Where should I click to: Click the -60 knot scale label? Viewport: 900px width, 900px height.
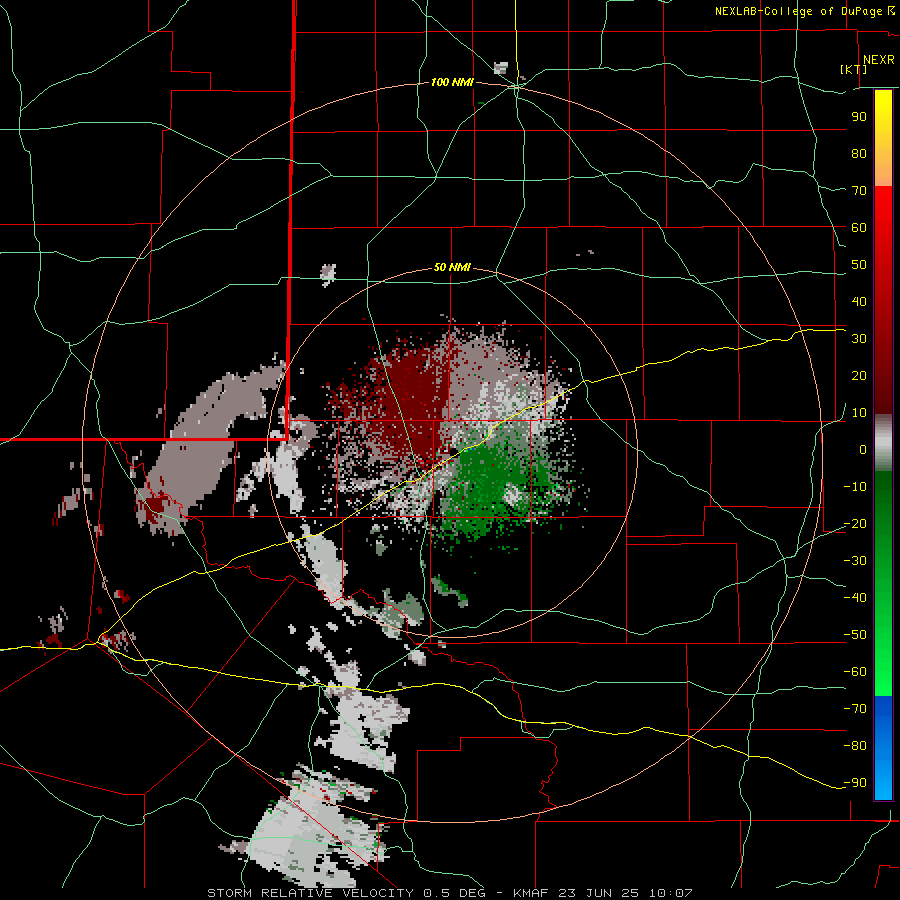[855, 672]
